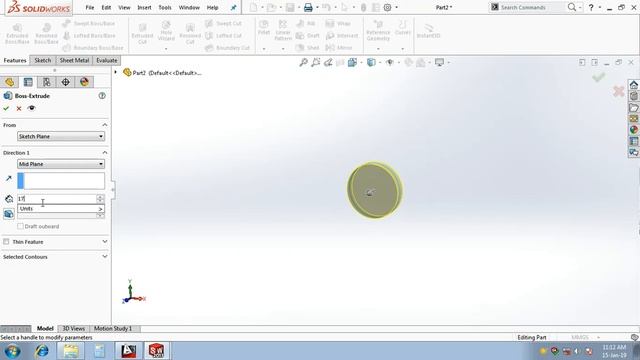Select the Motion Study 1 tab
The image size is (640, 360).
(x=113, y=329)
